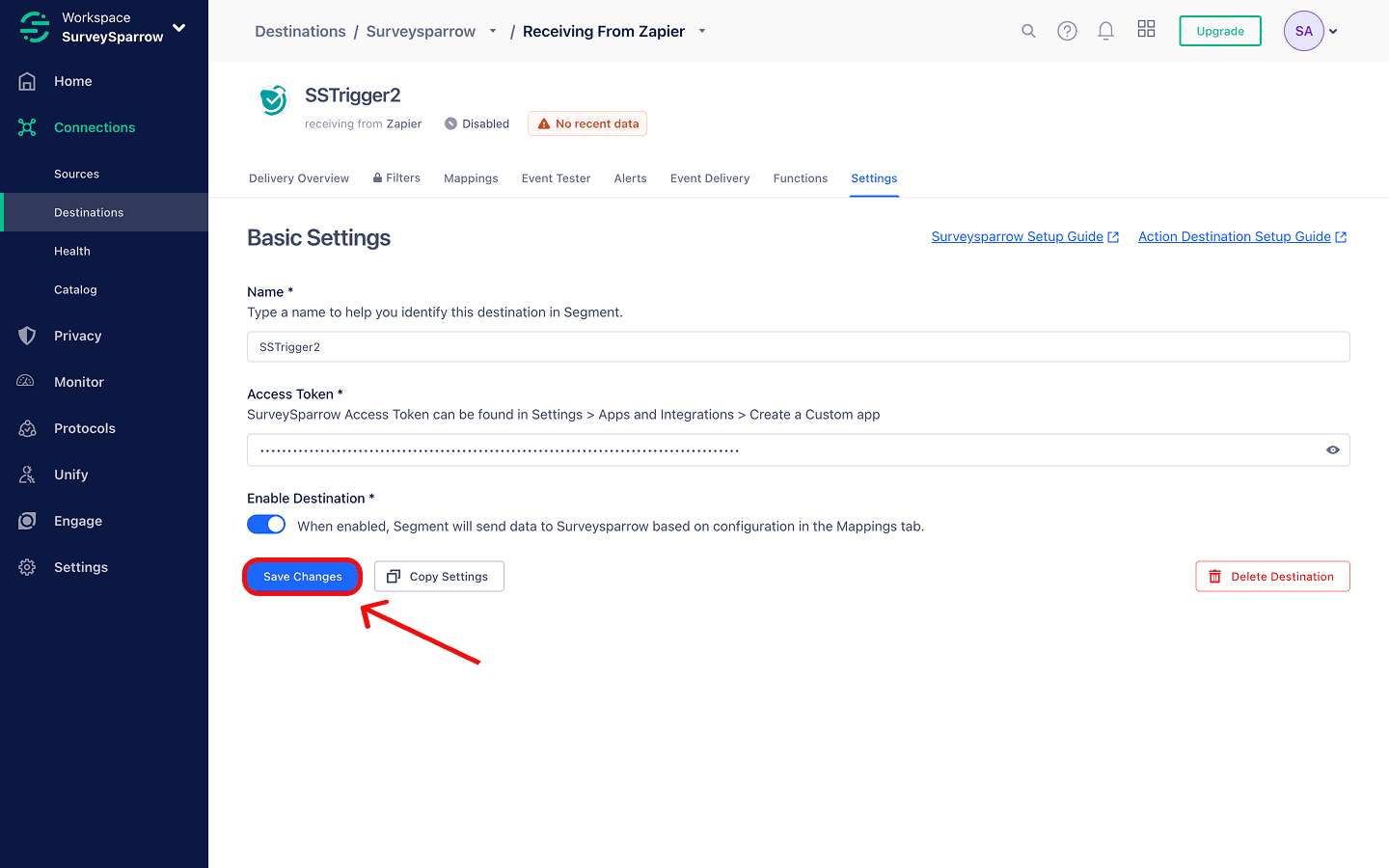Screen dimensions: 1389x868
Task: Click the Unify person icon
Action: [27, 475]
